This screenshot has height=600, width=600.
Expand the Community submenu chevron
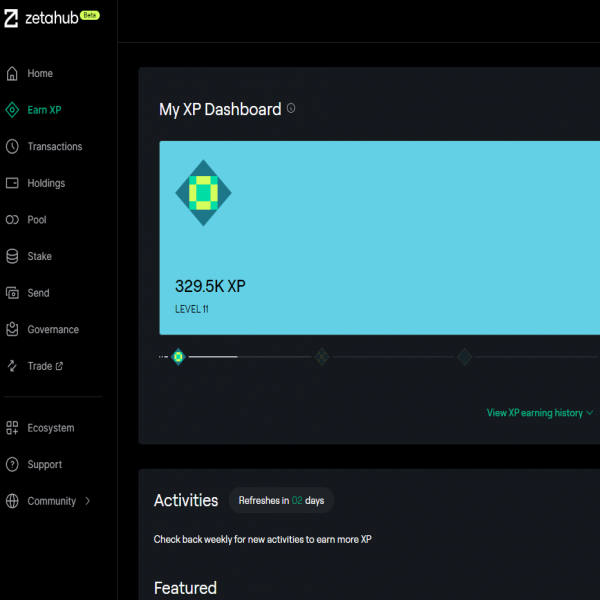coord(88,501)
